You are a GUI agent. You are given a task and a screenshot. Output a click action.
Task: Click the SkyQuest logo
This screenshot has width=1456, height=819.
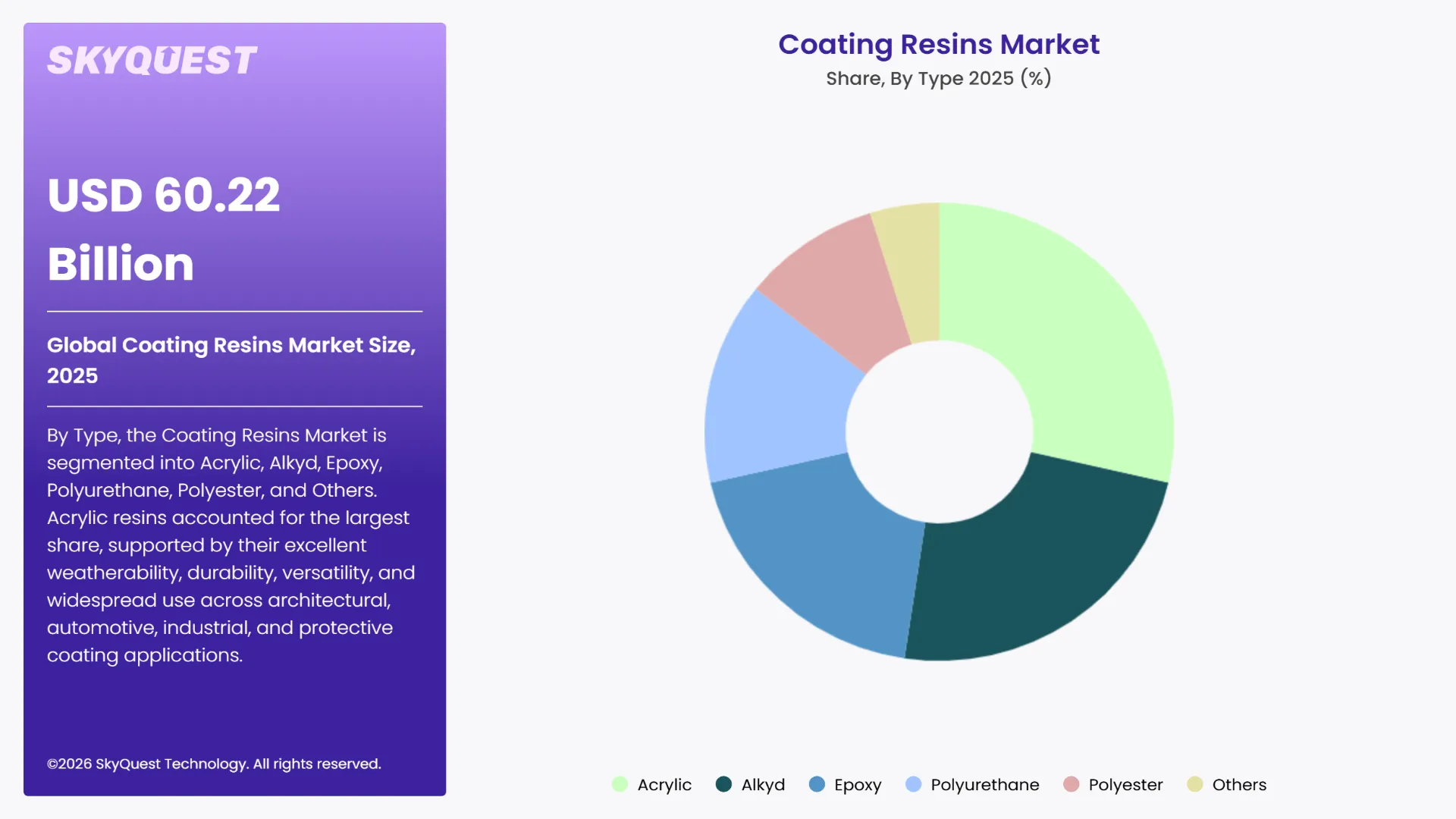coord(152,61)
